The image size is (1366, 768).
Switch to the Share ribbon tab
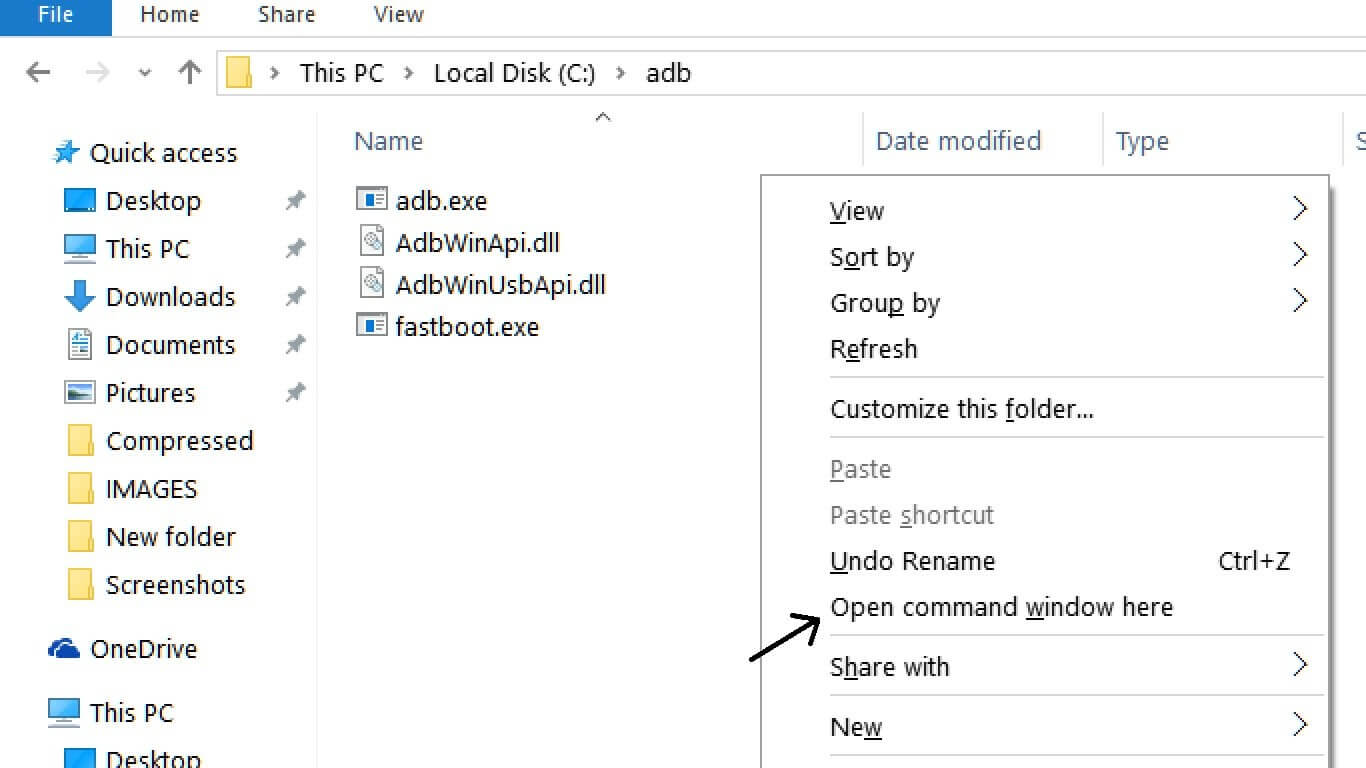286,15
